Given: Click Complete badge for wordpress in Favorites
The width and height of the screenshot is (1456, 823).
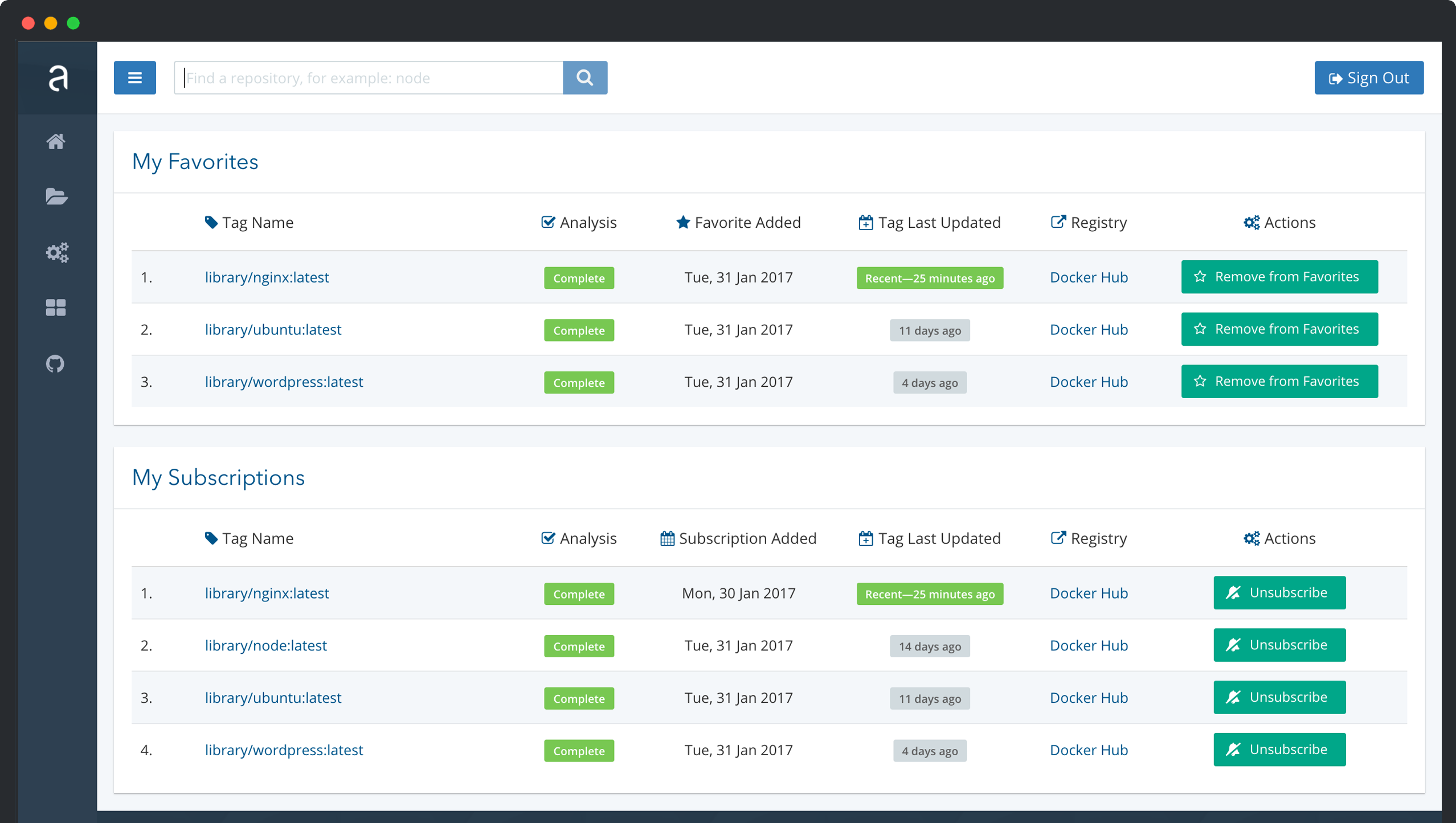Looking at the screenshot, I should click(579, 383).
